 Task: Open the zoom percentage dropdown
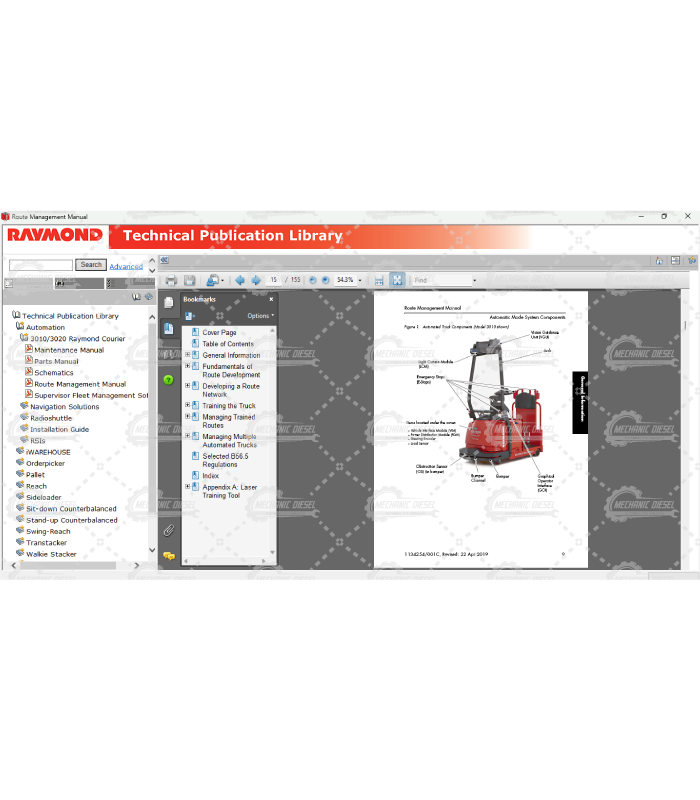click(x=362, y=281)
